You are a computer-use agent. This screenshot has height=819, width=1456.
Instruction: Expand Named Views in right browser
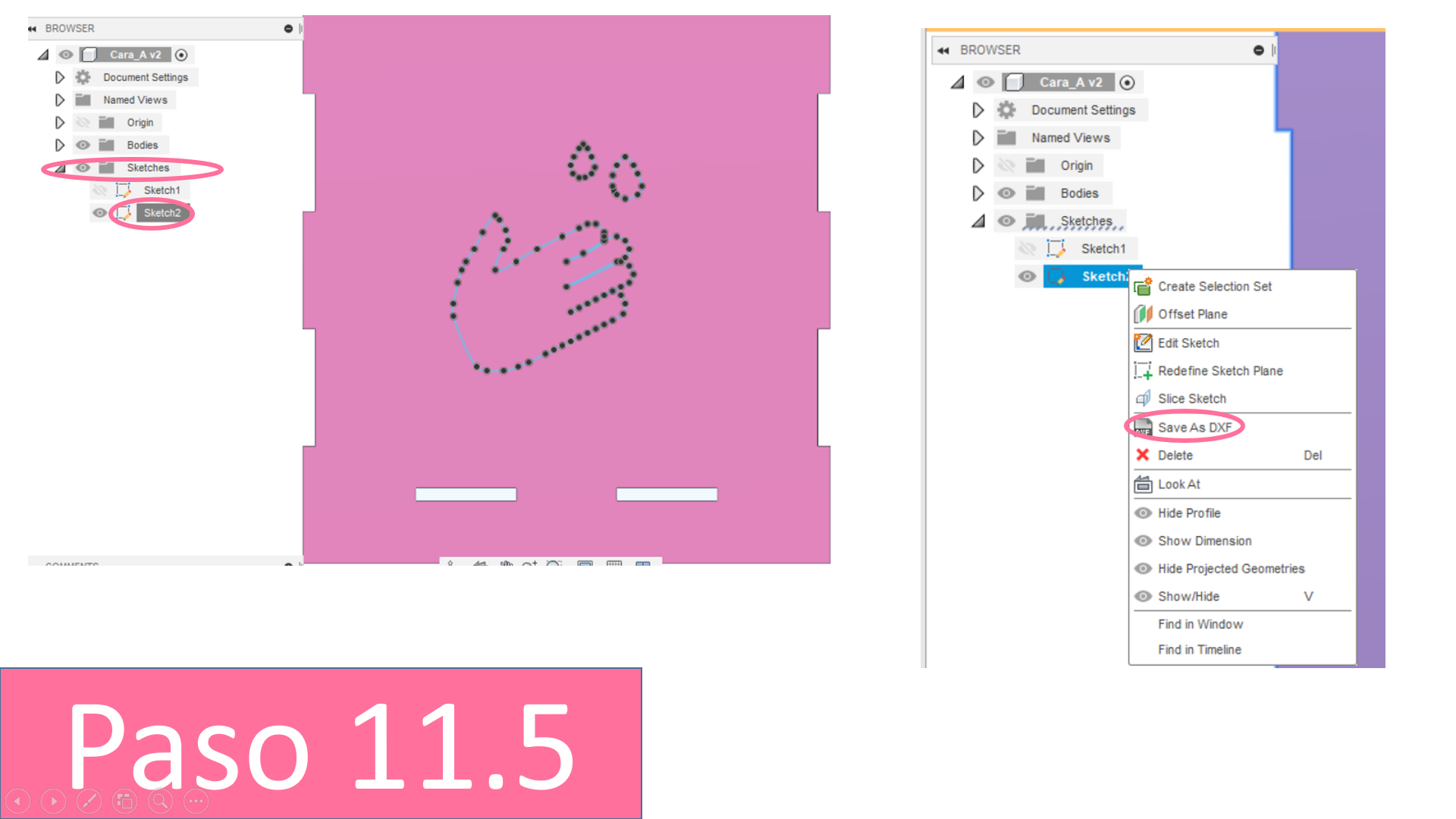(x=978, y=138)
